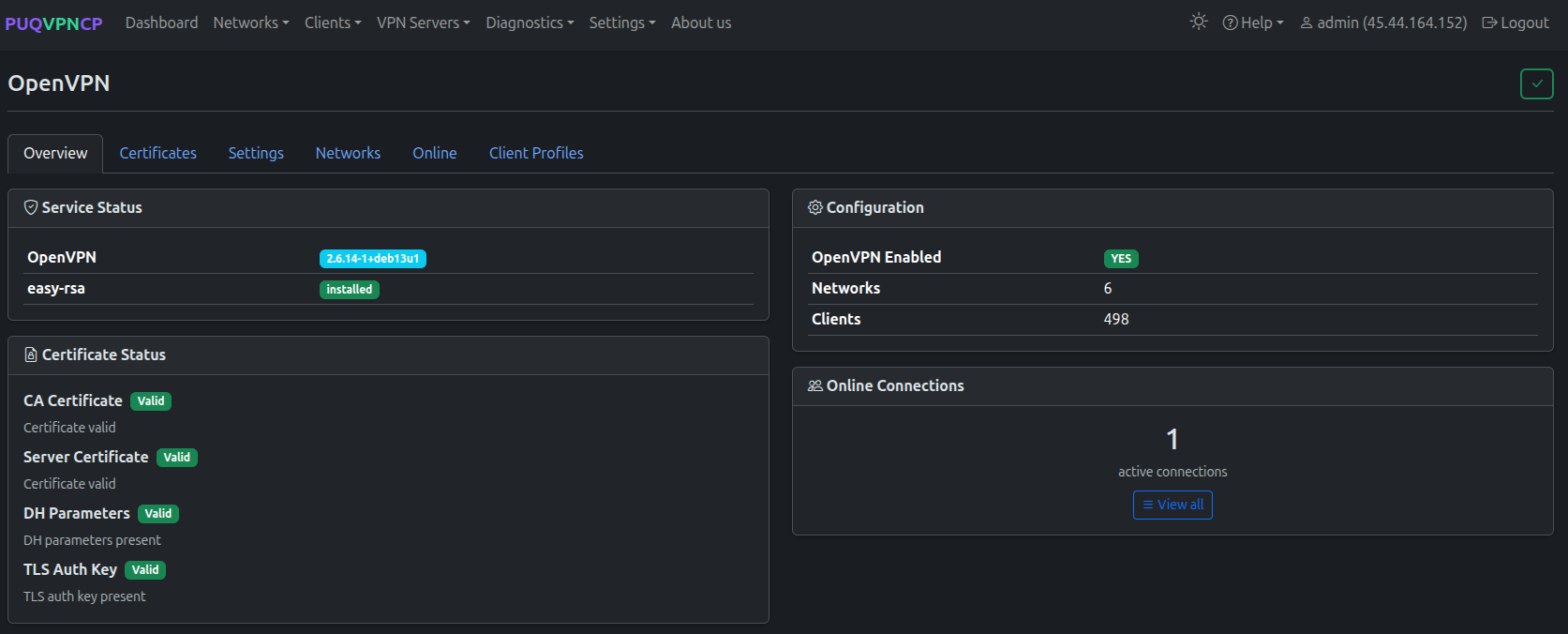Expand the Diagnostics dropdown menu

(x=530, y=23)
